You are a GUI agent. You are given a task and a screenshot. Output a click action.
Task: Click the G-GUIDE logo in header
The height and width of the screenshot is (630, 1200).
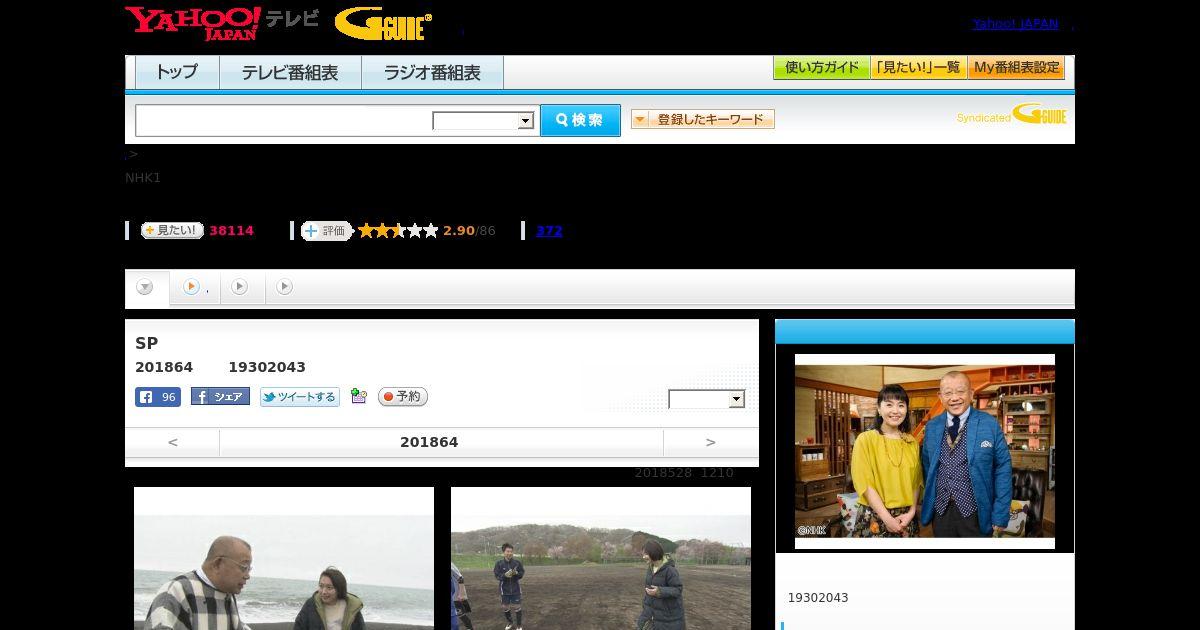tap(383, 24)
